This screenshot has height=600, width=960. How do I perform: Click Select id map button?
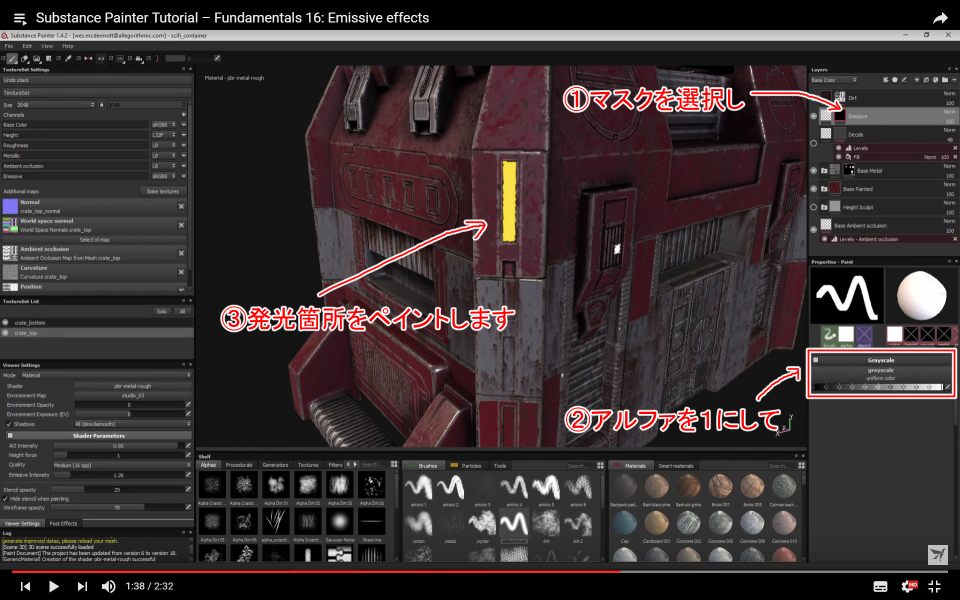click(x=94, y=239)
